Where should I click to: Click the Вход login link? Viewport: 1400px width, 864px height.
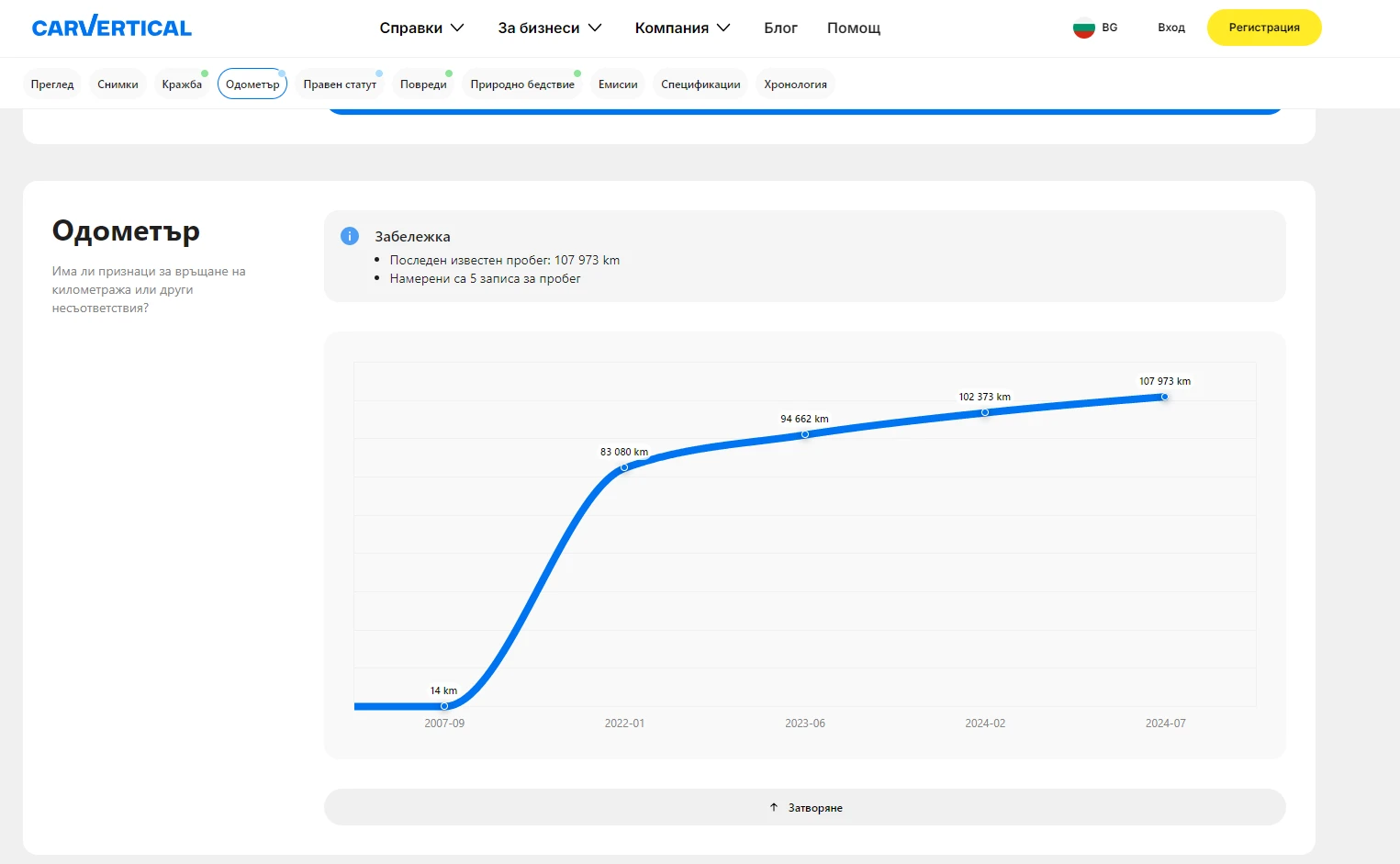pos(1171,28)
